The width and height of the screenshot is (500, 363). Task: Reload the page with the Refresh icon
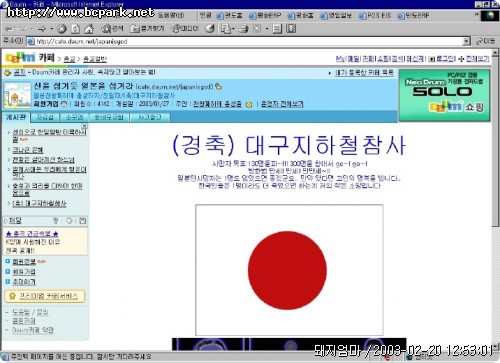[x=76, y=29]
